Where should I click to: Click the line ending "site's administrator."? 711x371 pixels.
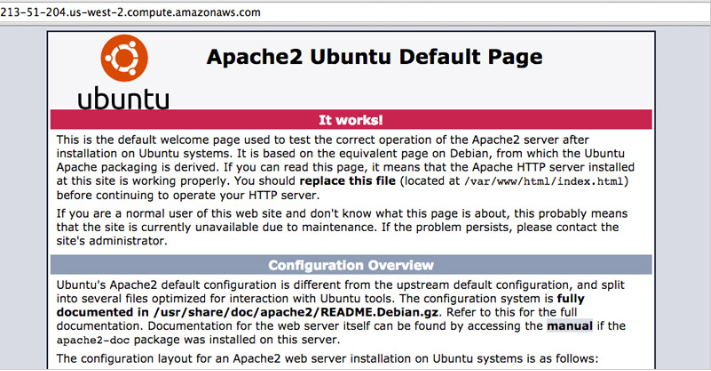[112, 241]
